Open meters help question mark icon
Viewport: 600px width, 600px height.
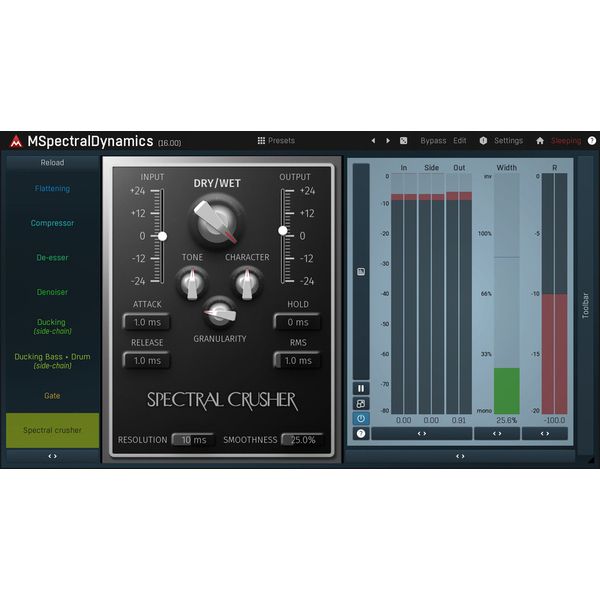pos(361,434)
